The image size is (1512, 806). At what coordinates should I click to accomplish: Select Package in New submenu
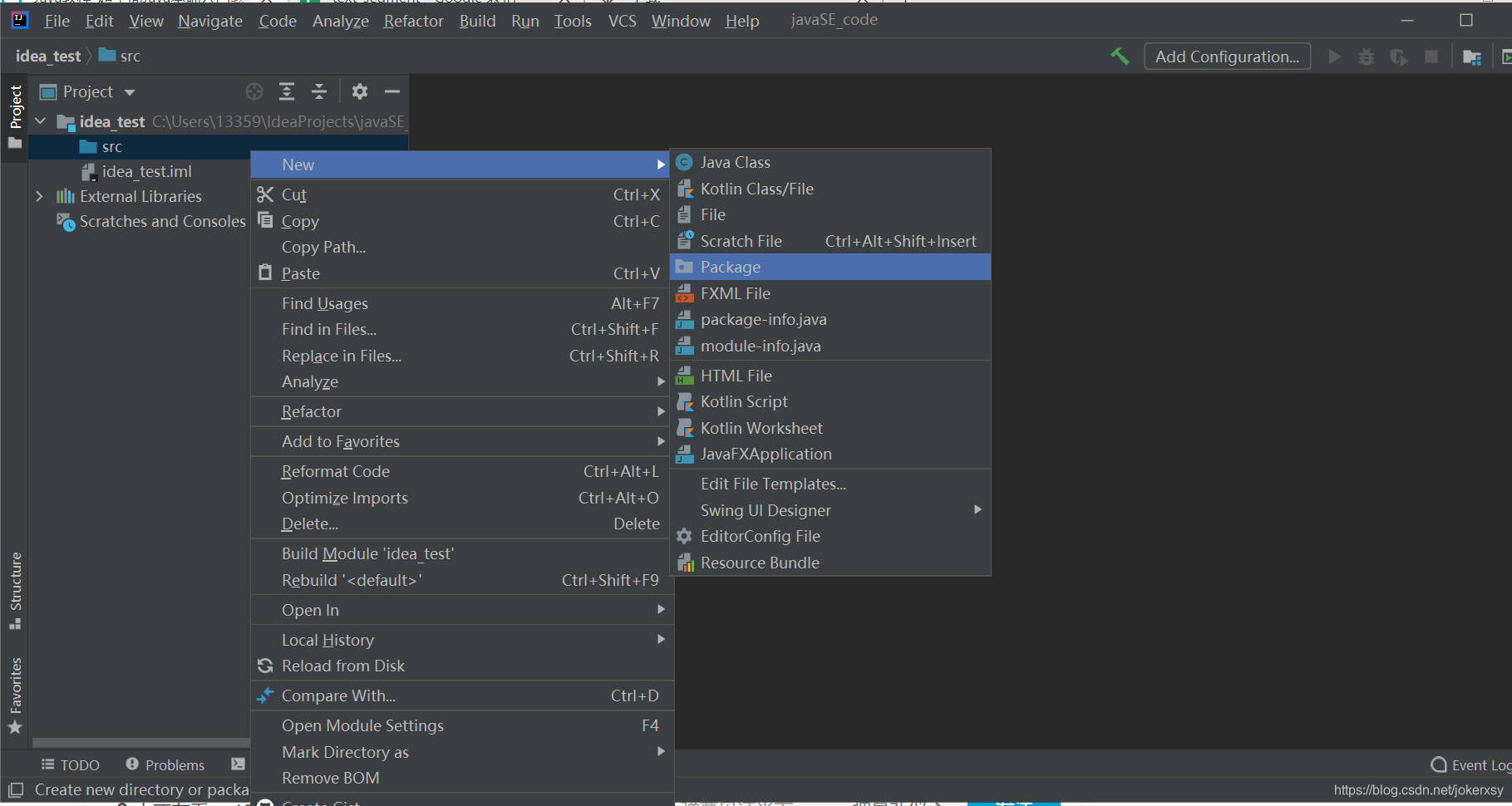point(830,267)
